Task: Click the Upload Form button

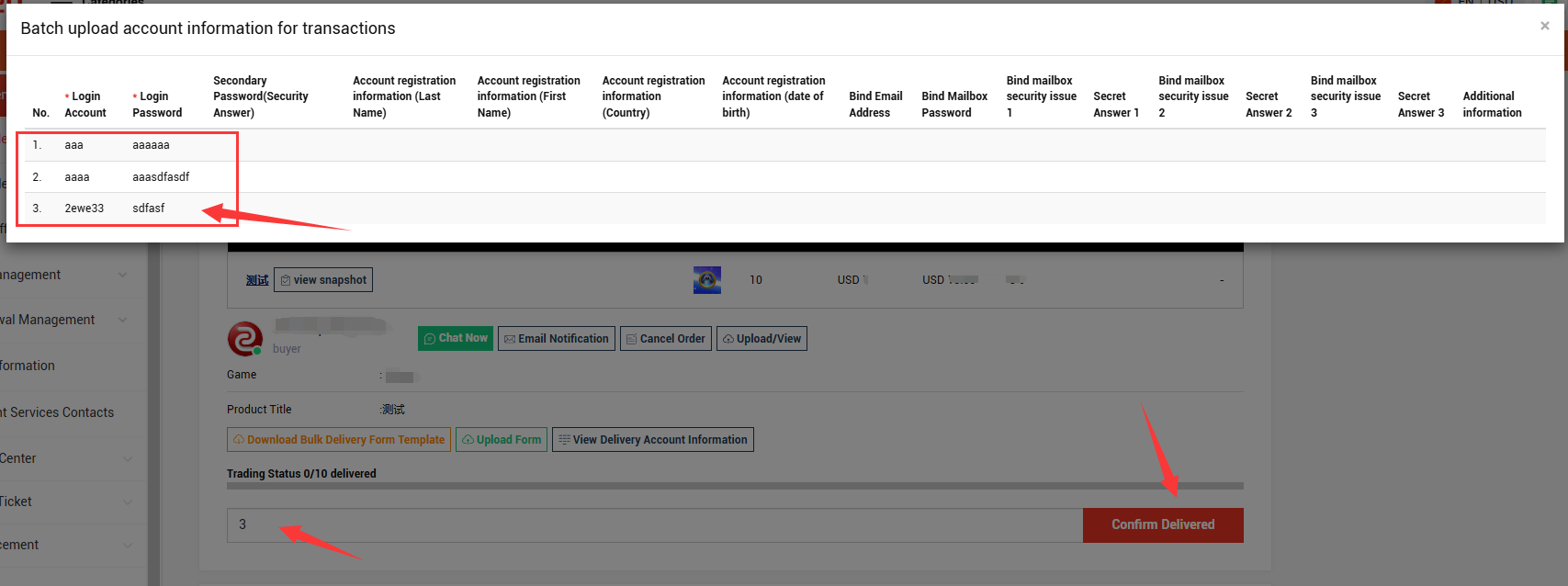Action: pyautogui.click(x=502, y=440)
